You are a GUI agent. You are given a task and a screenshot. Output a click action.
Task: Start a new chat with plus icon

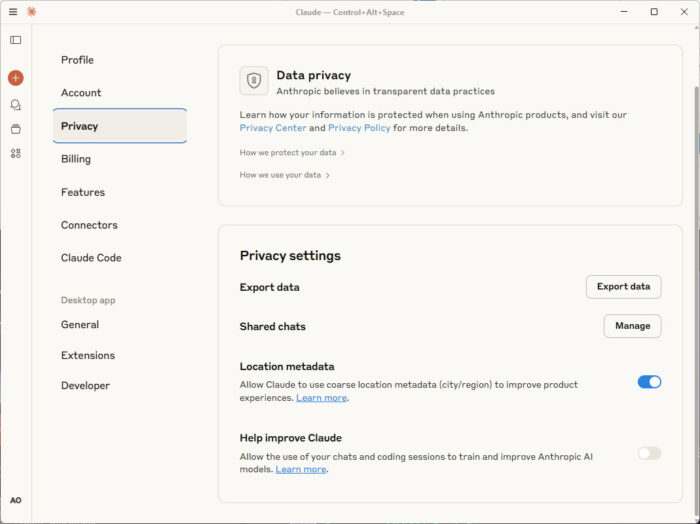tap(15, 78)
